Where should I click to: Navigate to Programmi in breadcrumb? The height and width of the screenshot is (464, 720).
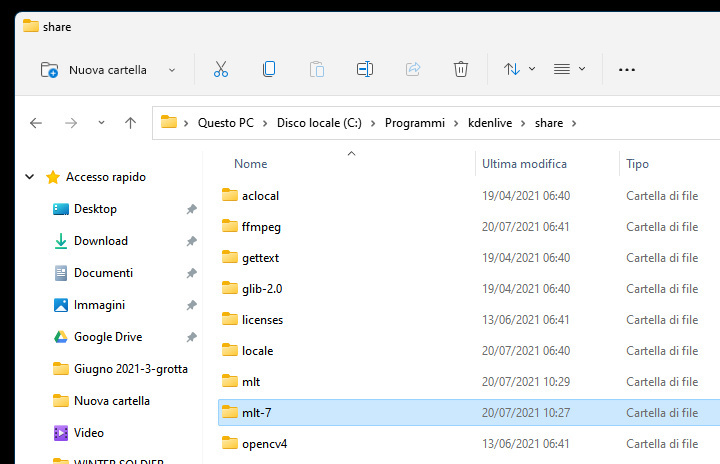415,123
